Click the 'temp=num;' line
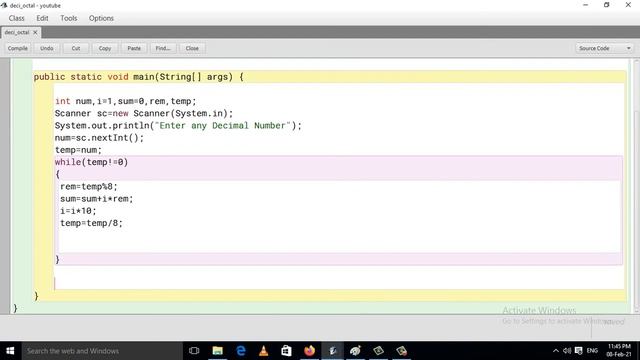The width and height of the screenshot is (640, 360). pos(78,150)
